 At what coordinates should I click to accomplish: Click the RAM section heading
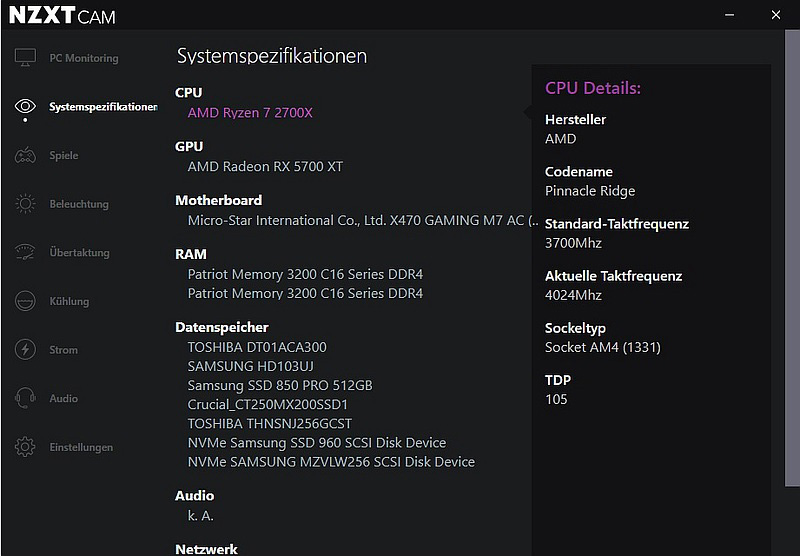[x=191, y=254]
